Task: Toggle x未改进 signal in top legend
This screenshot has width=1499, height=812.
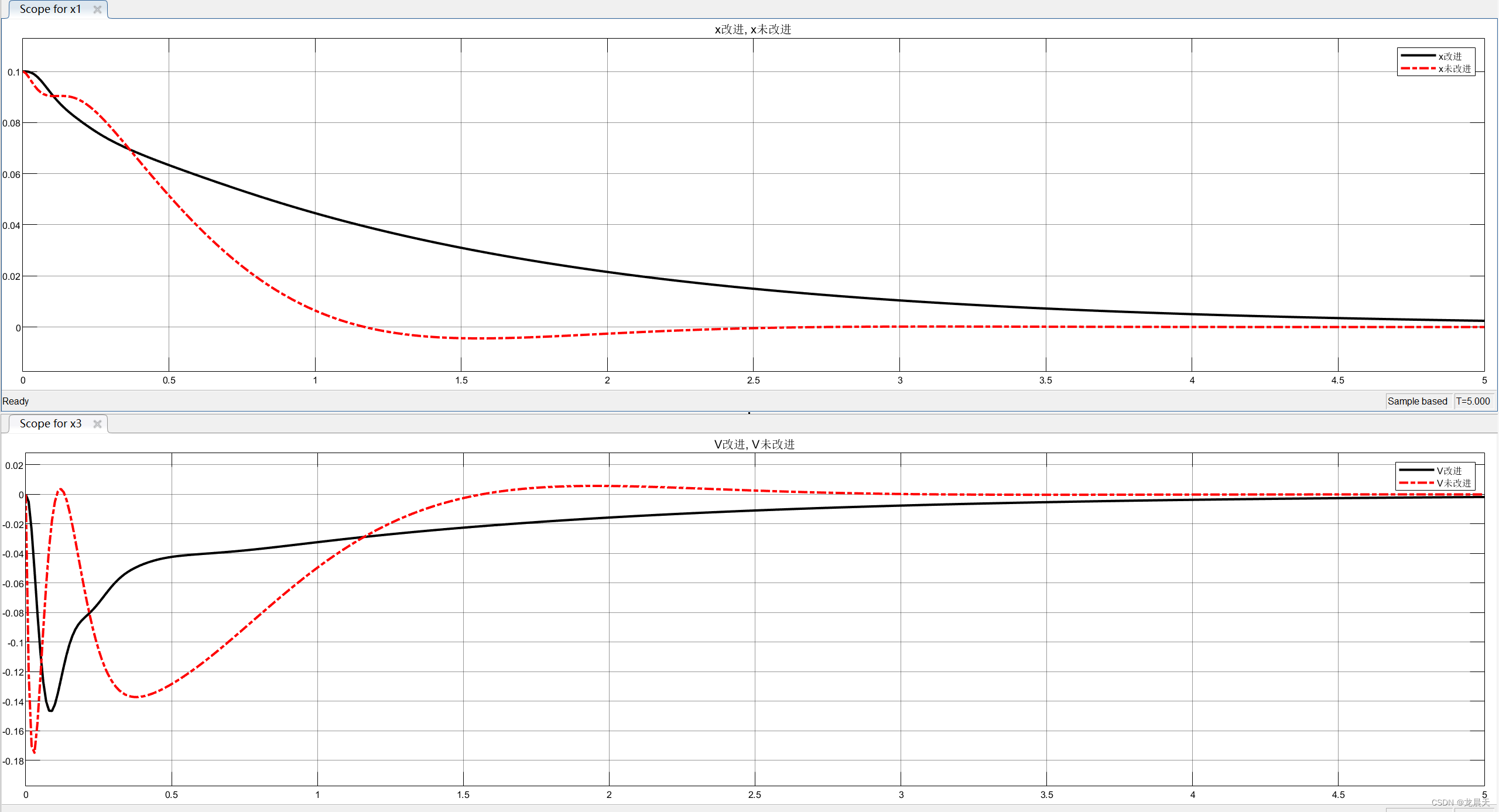Action: coord(1454,68)
